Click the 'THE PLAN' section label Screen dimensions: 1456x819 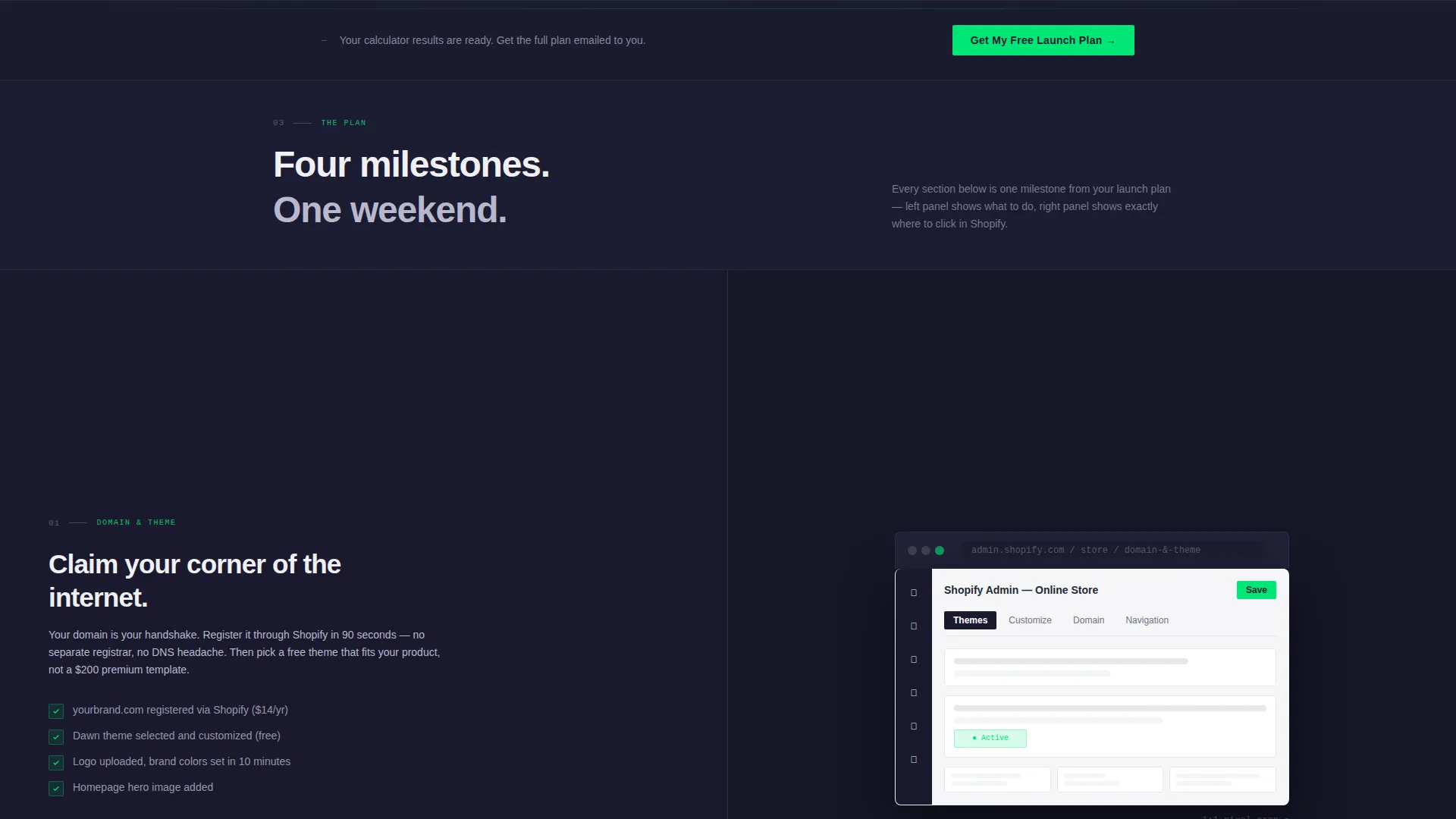pos(344,123)
